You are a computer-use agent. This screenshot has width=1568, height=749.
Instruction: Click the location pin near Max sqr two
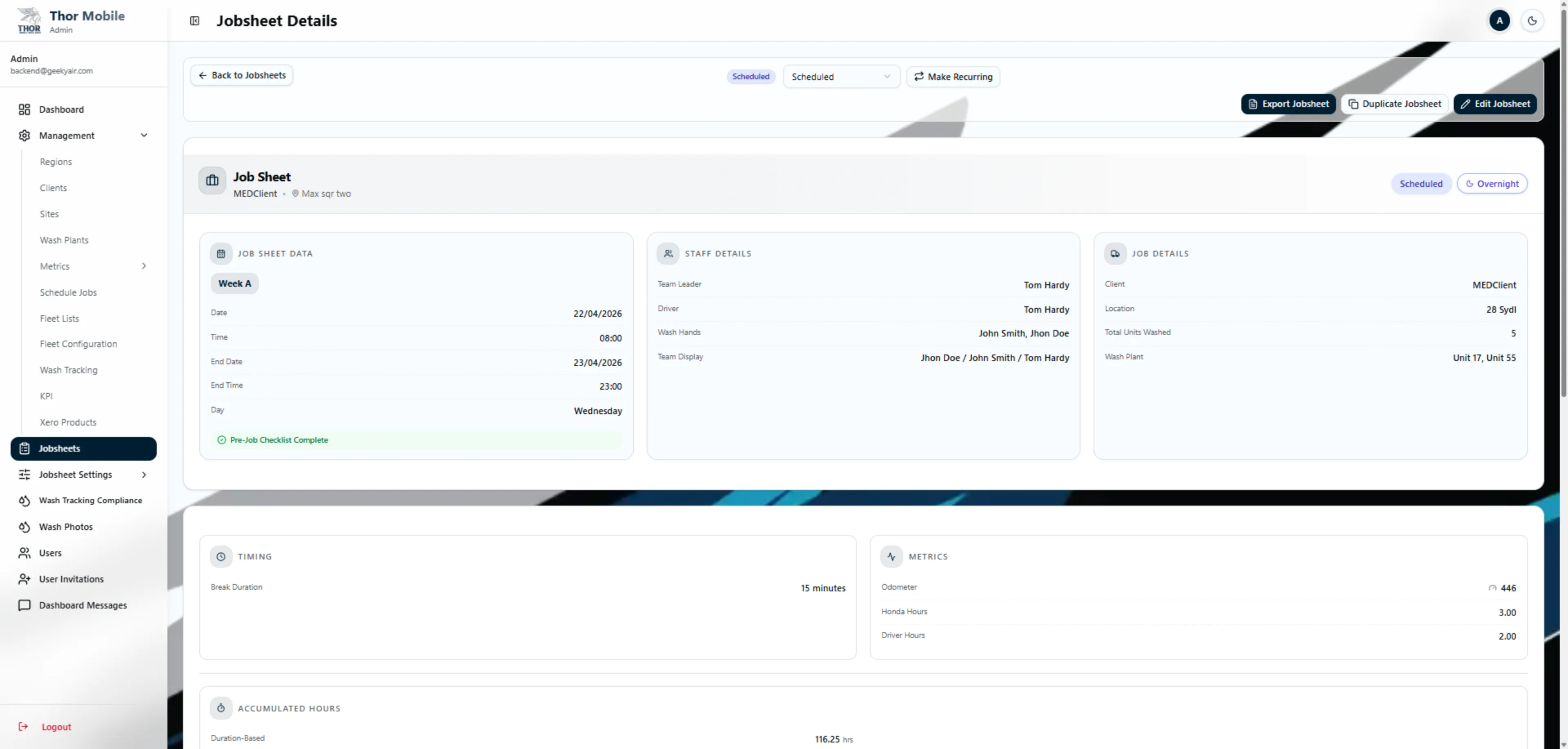pyautogui.click(x=295, y=194)
